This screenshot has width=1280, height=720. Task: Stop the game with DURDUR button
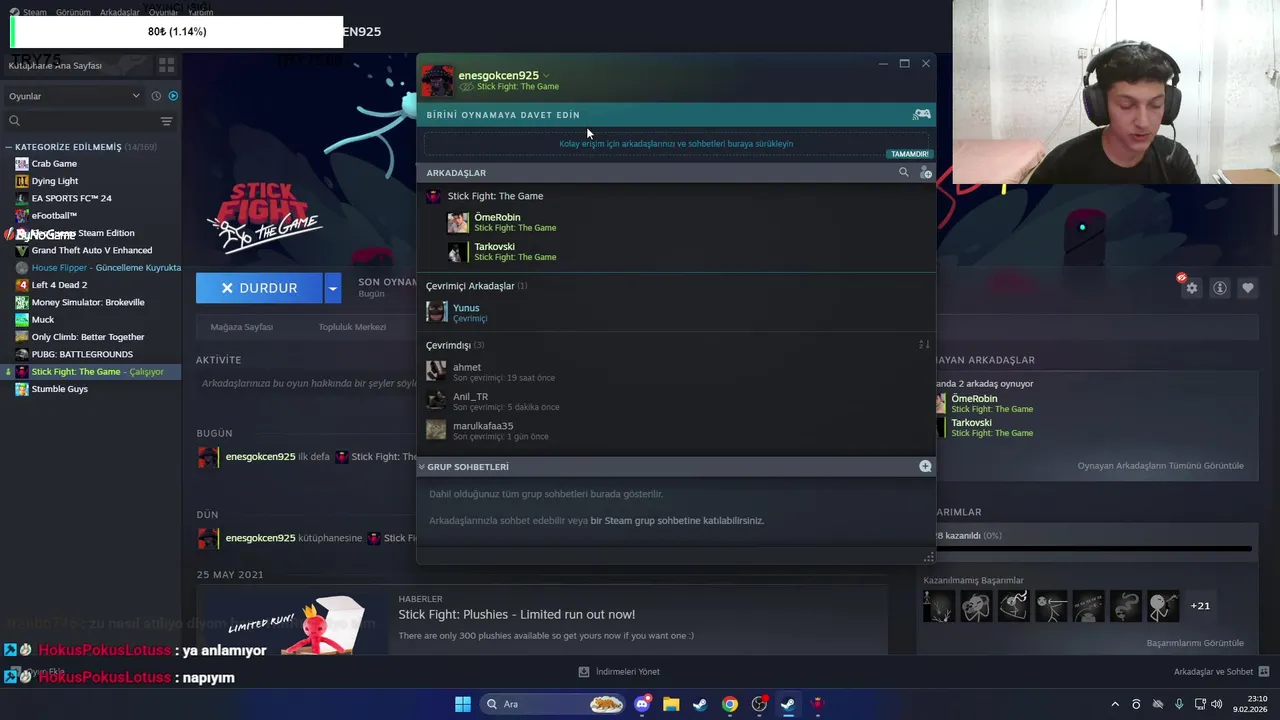[x=259, y=288]
